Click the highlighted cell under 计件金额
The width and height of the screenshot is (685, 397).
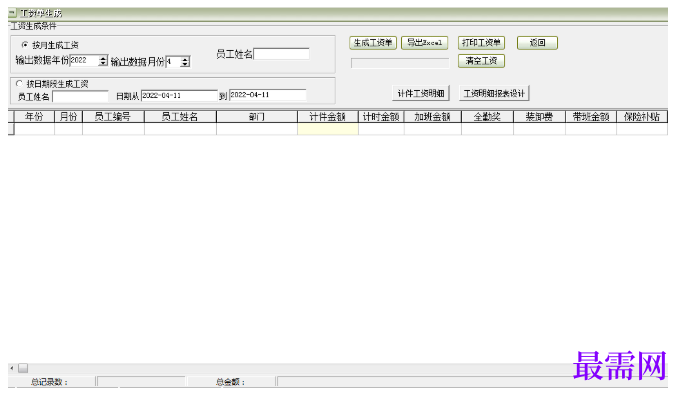[x=328, y=129]
